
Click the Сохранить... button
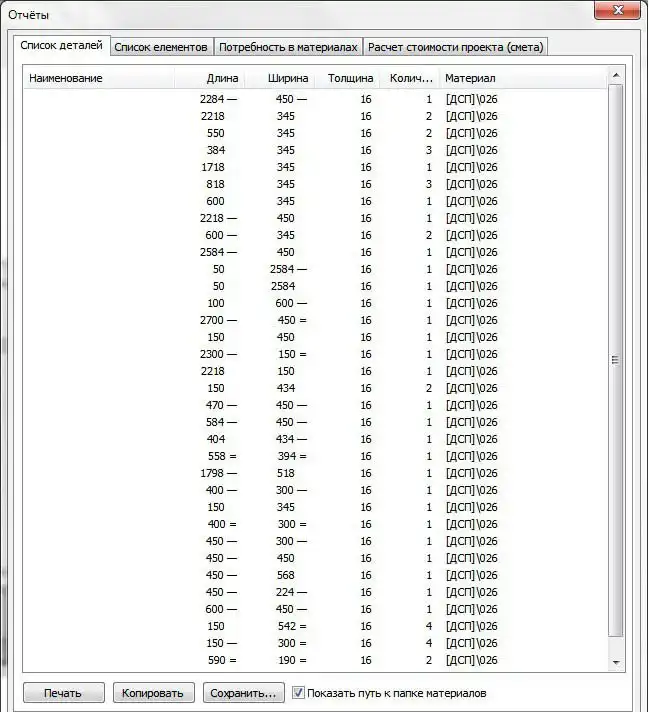(x=243, y=693)
